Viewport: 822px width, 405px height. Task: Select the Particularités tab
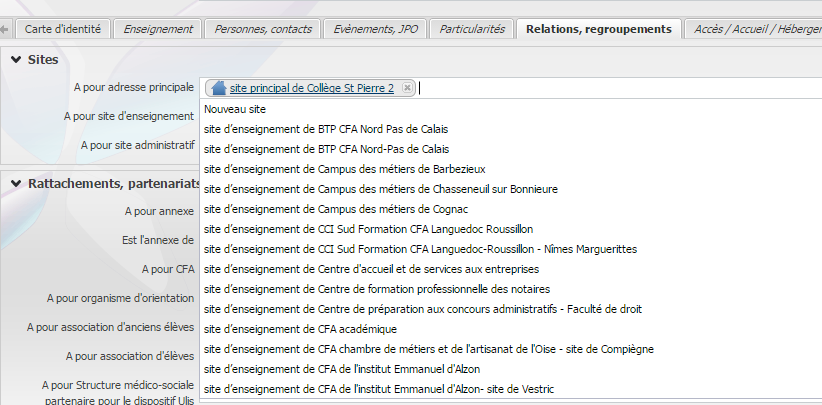[473, 29]
